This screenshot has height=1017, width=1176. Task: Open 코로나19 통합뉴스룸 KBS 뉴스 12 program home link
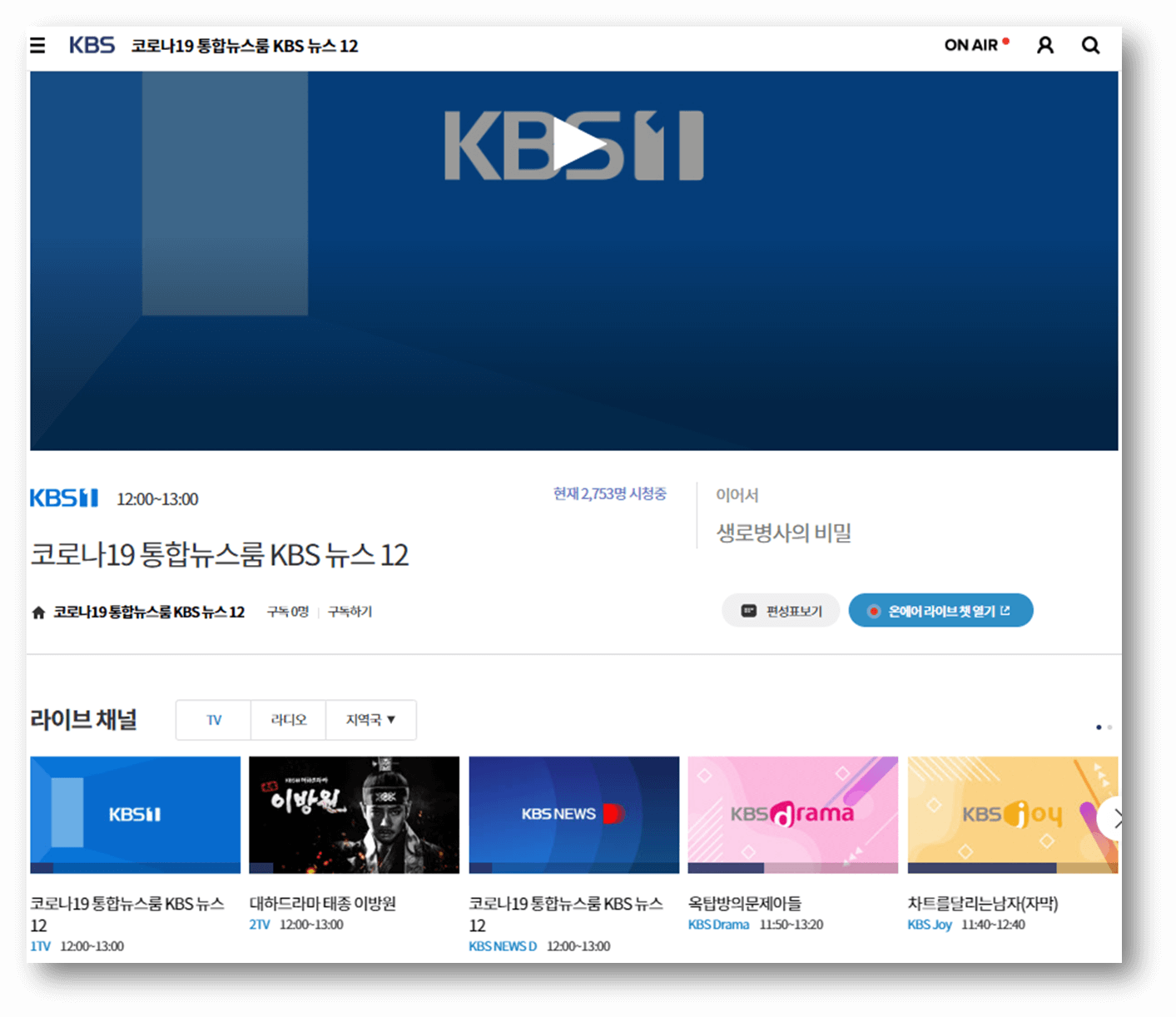pyautogui.click(x=149, y=612)
